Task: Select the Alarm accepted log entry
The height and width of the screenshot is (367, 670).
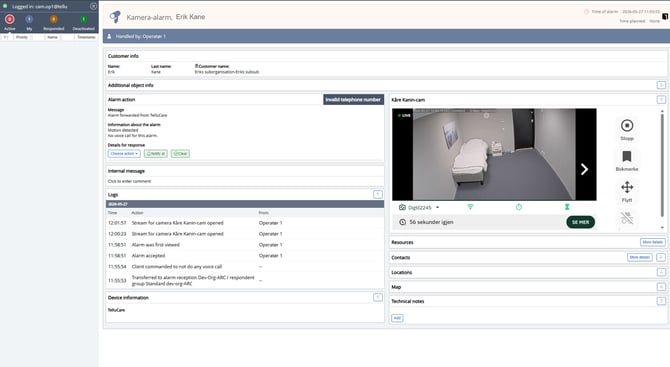Action: (245, 255)
